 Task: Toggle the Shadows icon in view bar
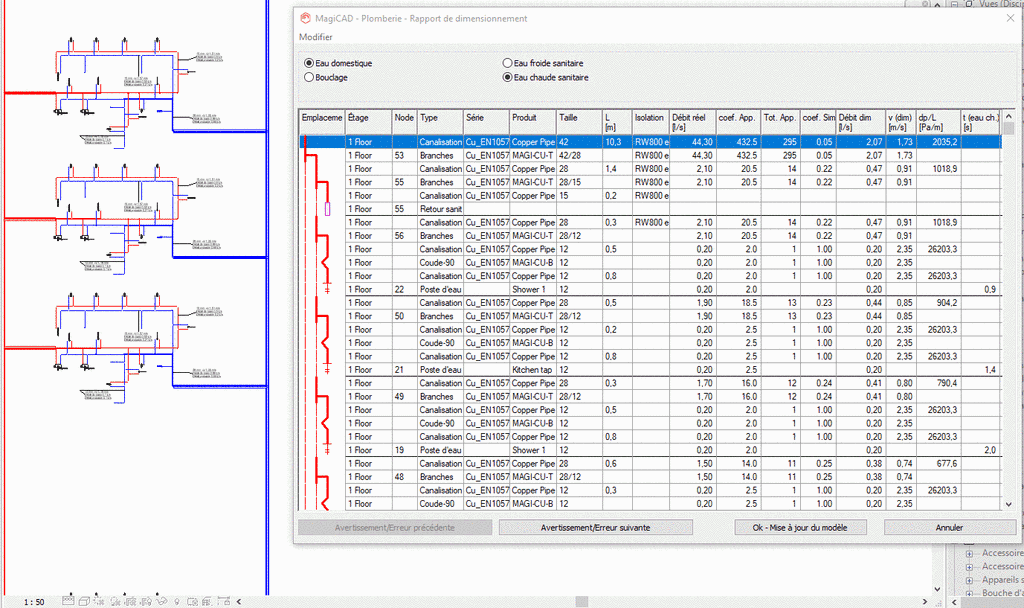(116, 601)
